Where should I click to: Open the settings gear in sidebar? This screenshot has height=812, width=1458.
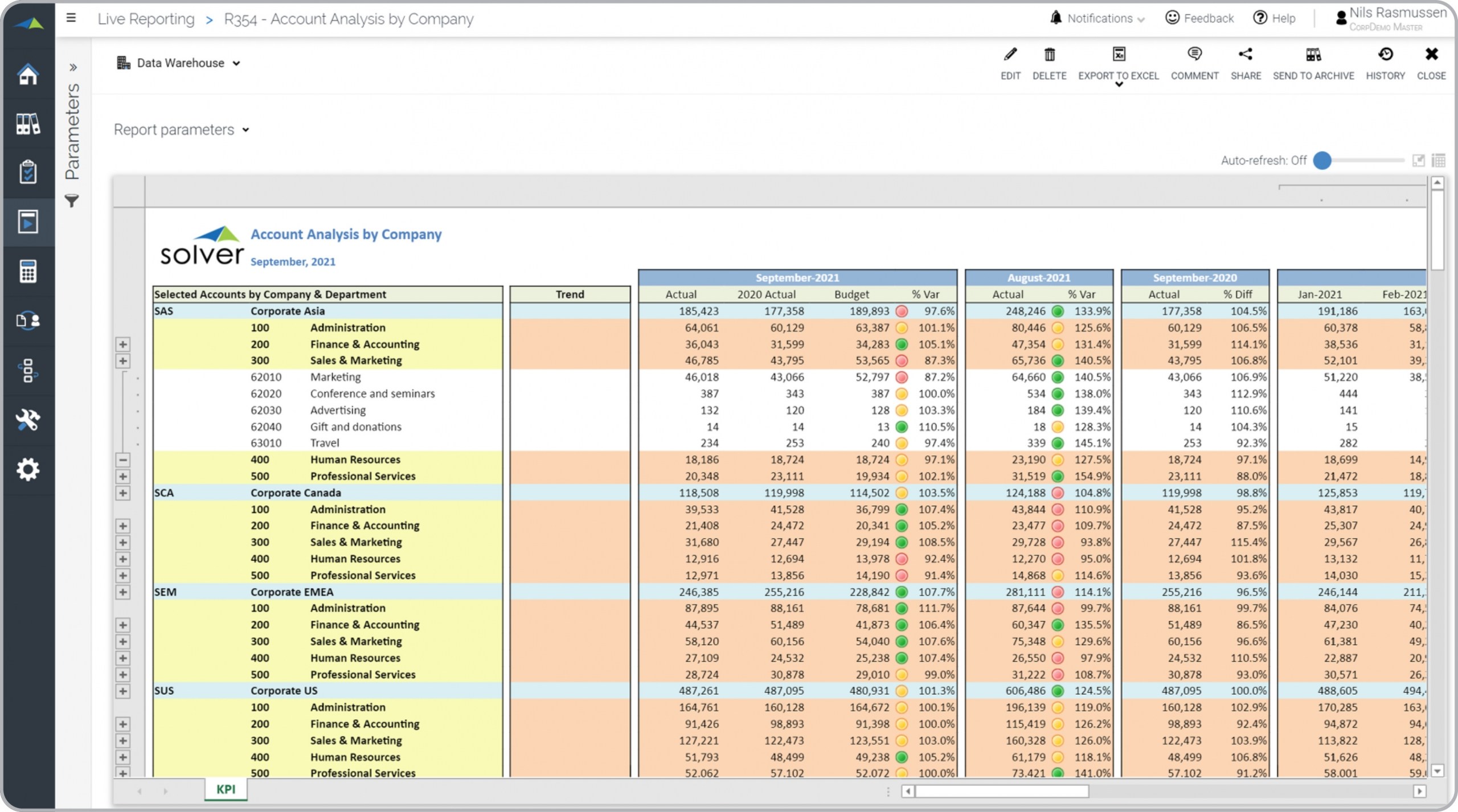28,470
